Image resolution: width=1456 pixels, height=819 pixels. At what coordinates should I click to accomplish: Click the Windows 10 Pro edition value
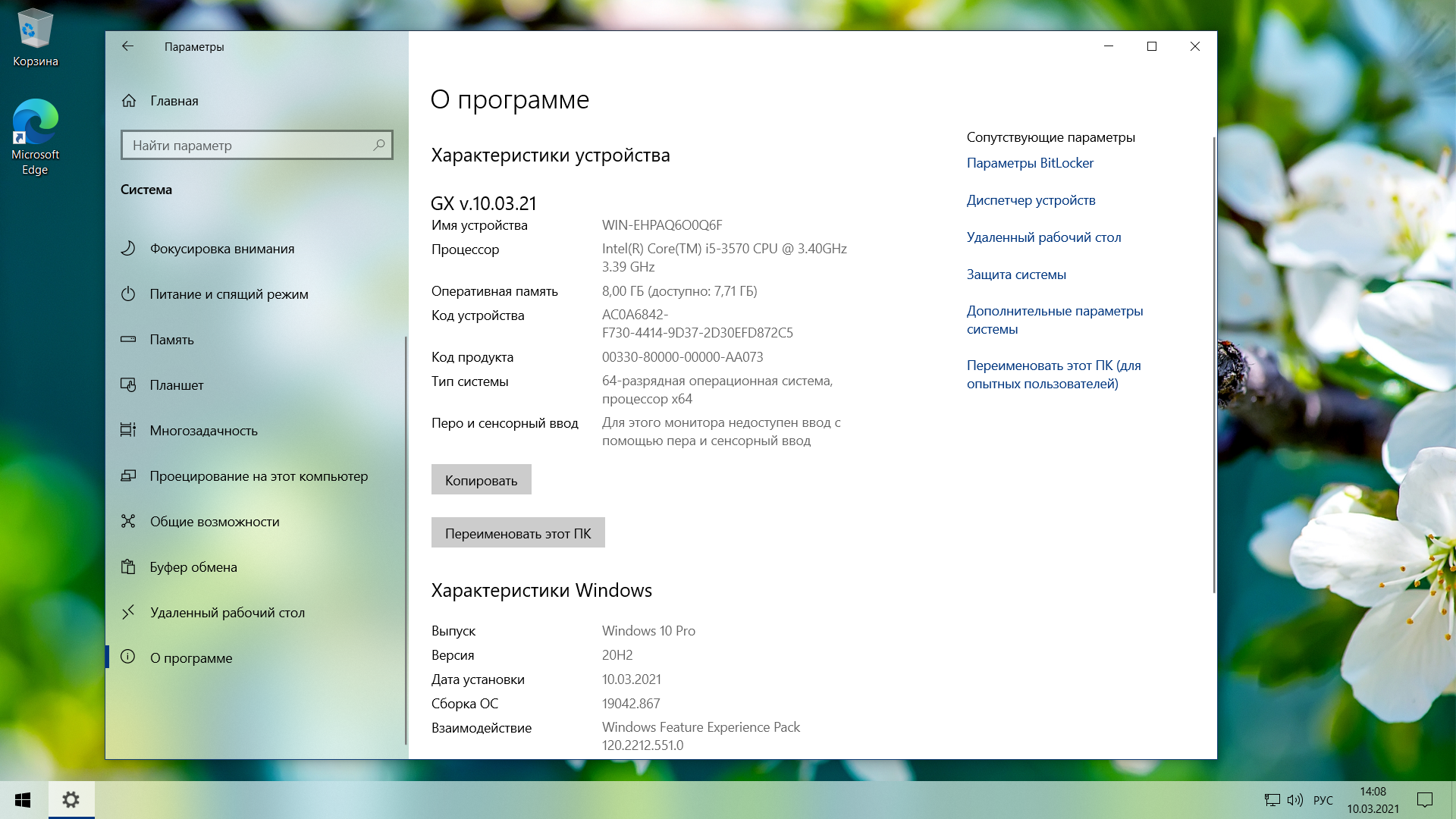point(648,631)
